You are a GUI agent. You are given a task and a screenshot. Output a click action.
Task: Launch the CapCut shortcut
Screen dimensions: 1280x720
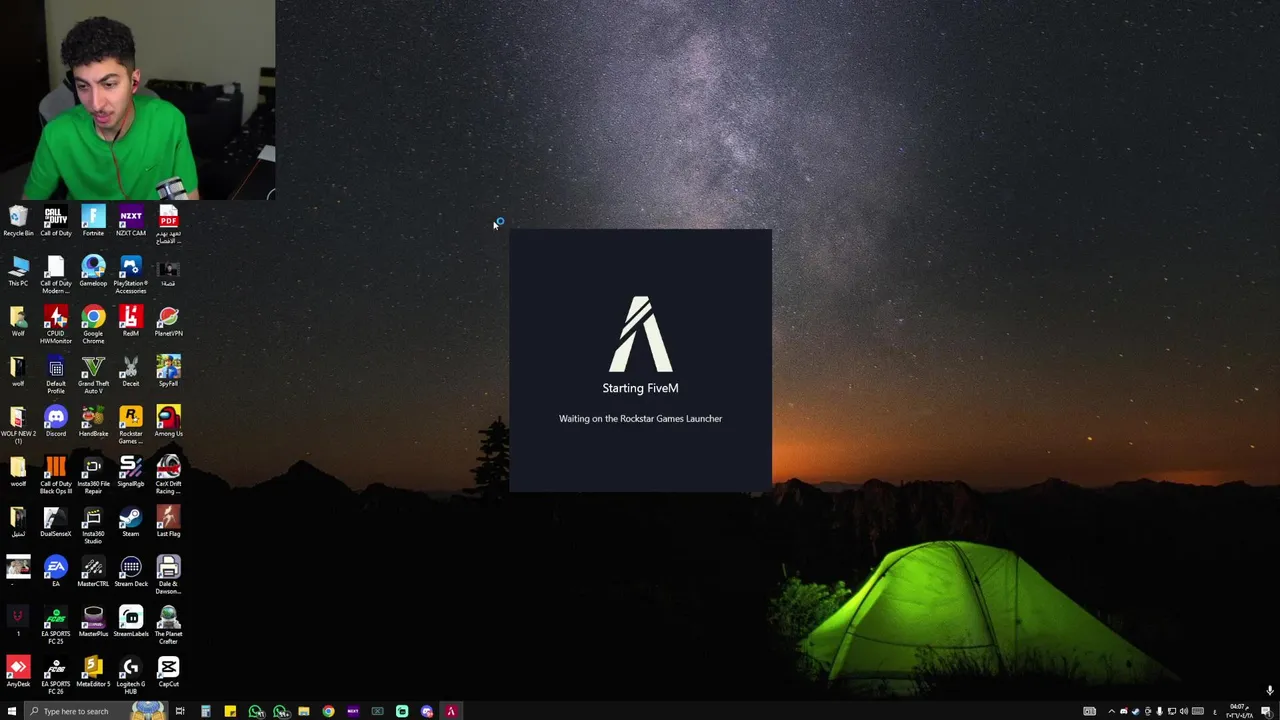tap(168, 672)
